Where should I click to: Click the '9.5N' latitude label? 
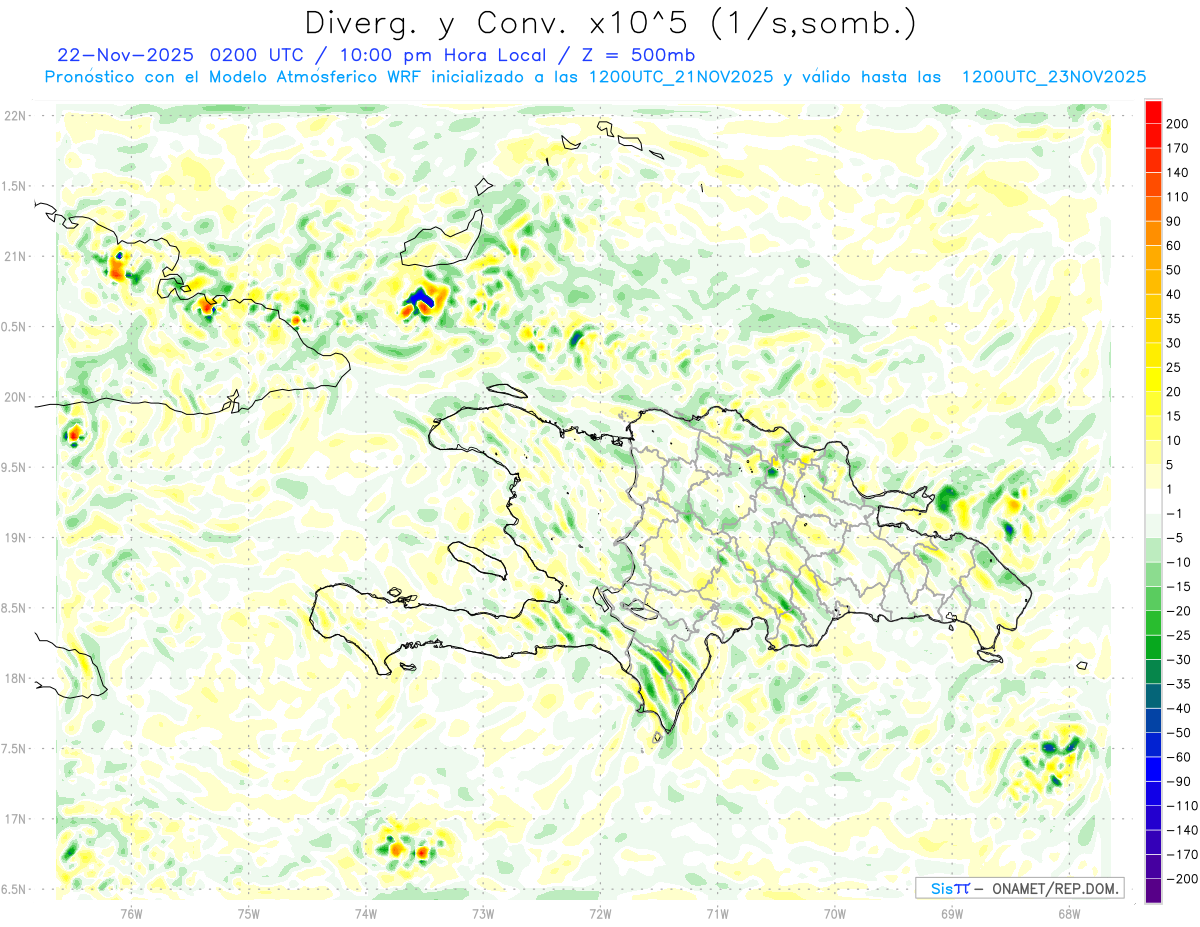coord(14,467)
